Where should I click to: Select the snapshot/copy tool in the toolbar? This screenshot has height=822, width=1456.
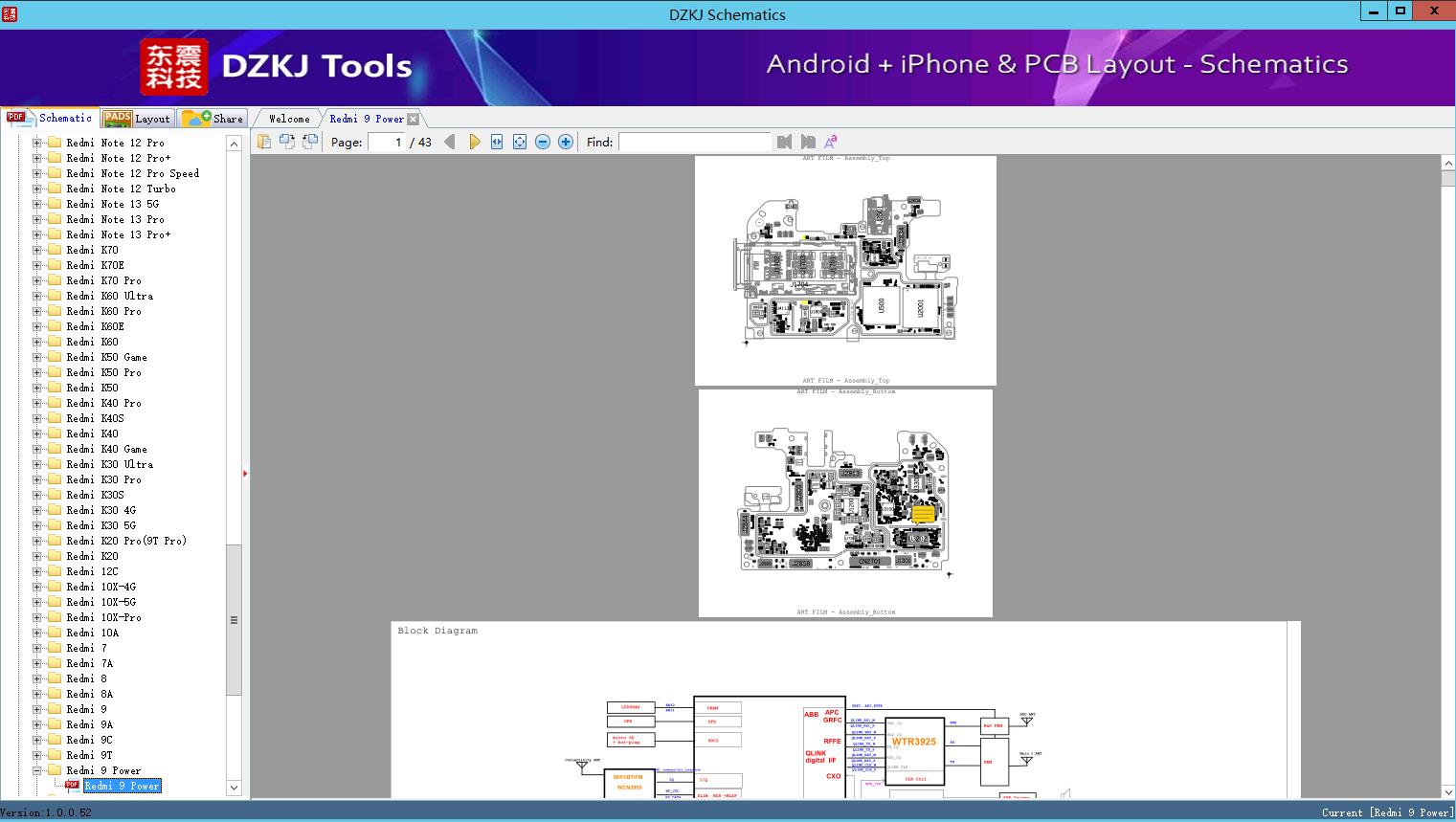[x=264, y=141]
